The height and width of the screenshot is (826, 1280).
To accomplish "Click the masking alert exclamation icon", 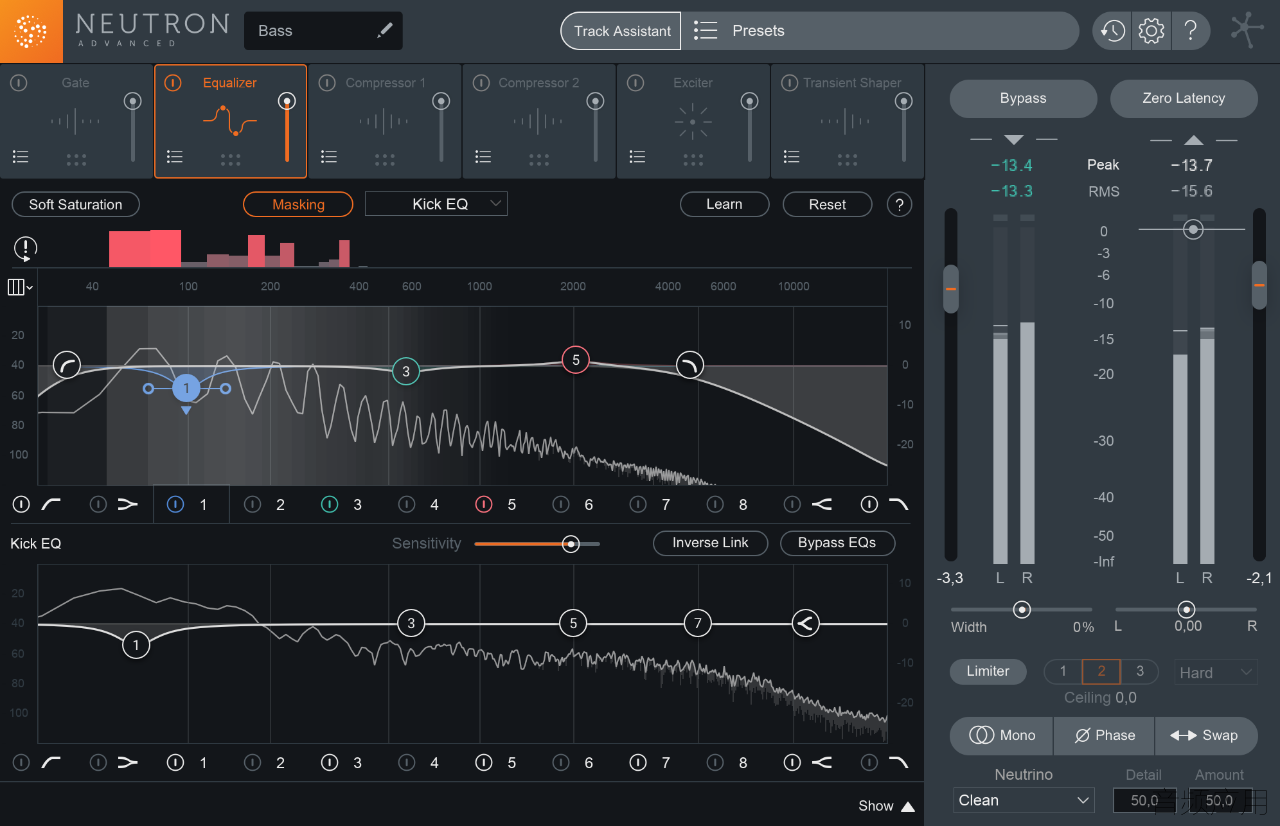I will pos(26,248).
